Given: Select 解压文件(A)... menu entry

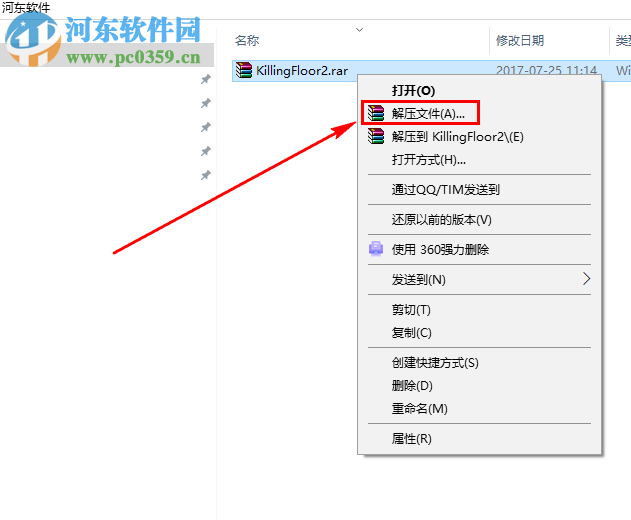Looking at the screenshot, I should pos(428,113).
